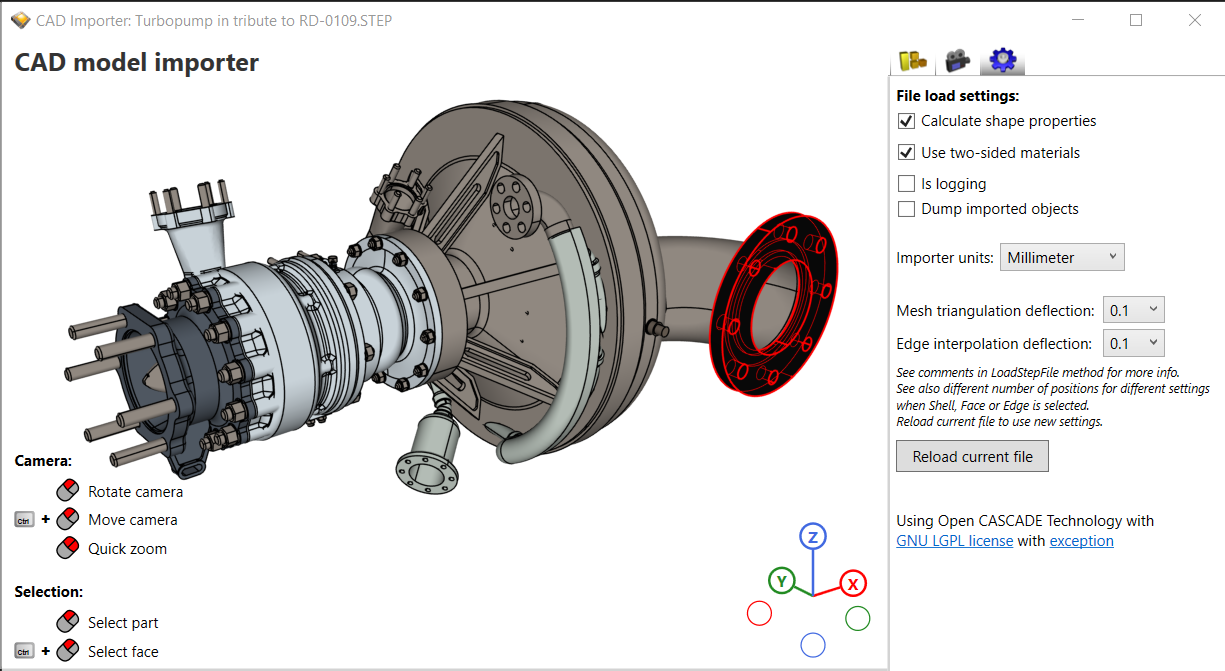Expand Edge interpolation deflection dropdown
The height and width of the screenshot is (671, 1225).
(1133, 343)
